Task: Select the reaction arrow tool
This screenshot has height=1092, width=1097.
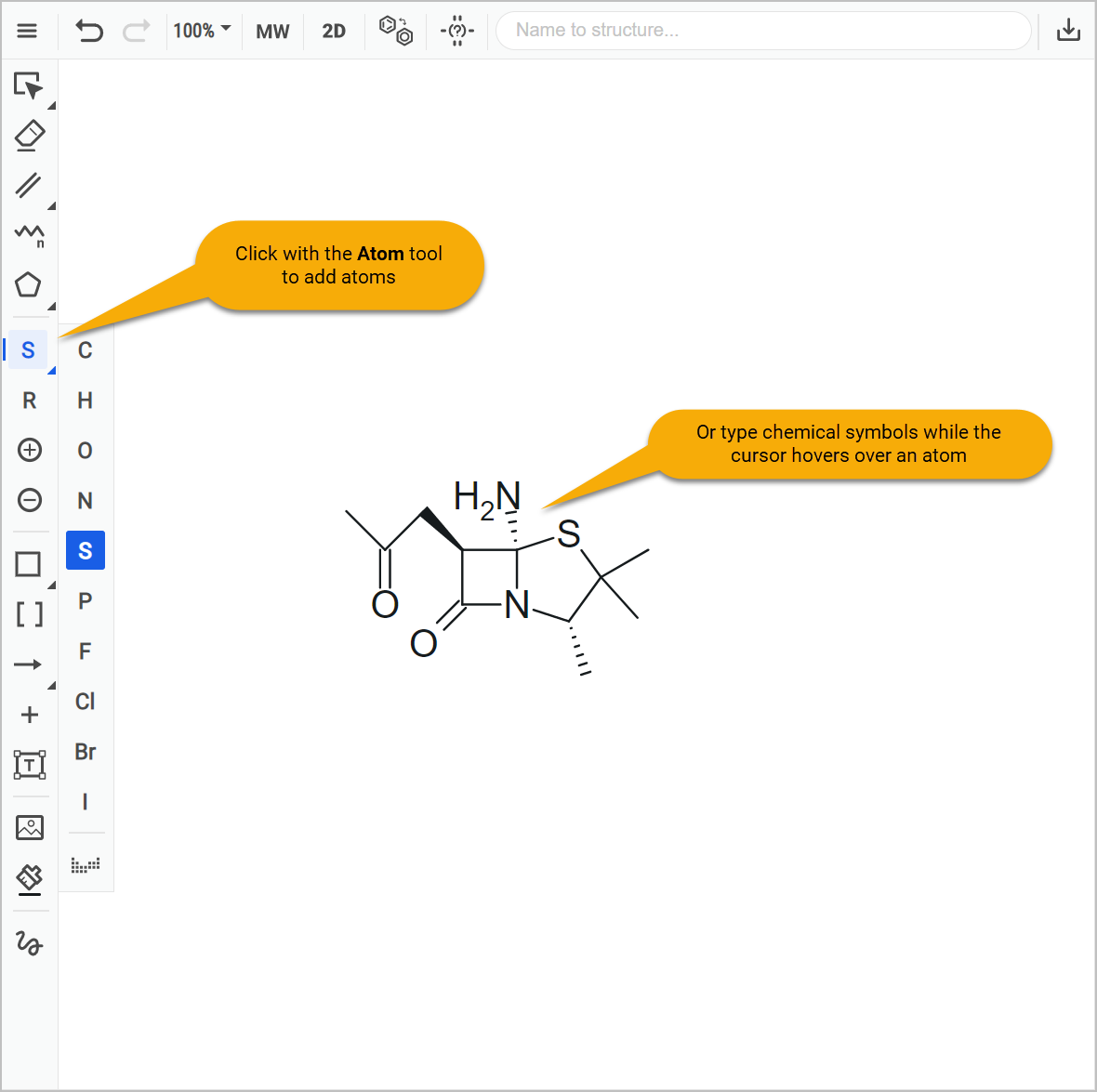Action: pyautogui.click(x=29, y=664)
